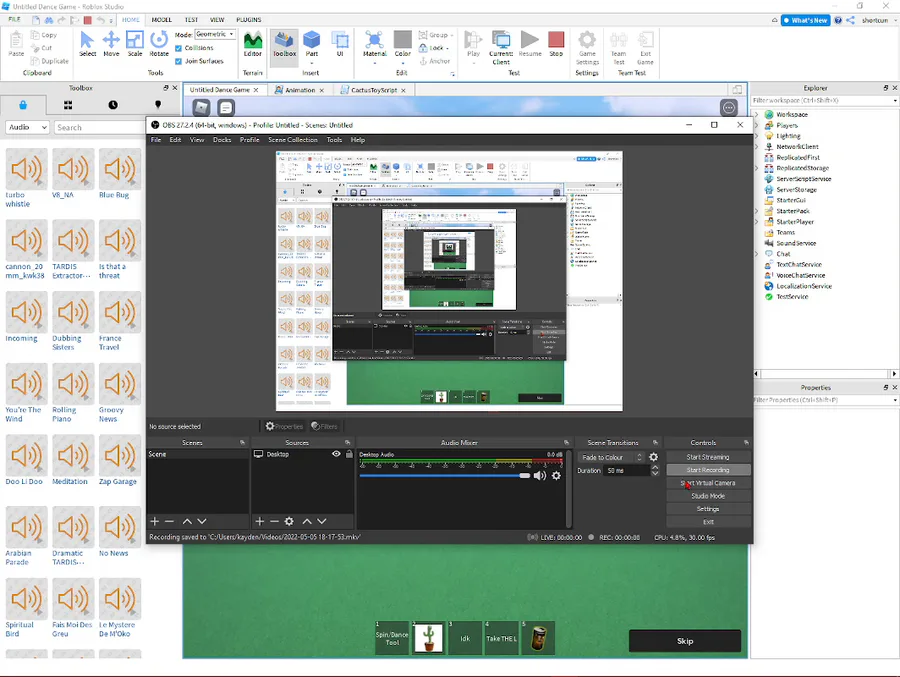
Task: Open the Audio category dropdown in Toolbox
Action: pos(28,127)
